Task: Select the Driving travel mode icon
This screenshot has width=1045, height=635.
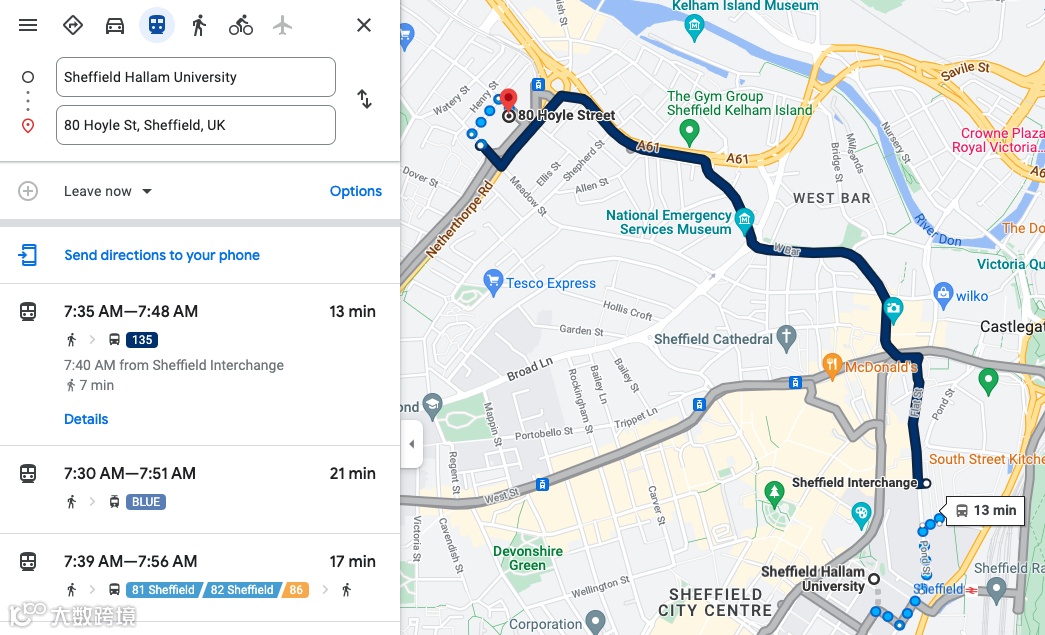Action: tap(115, 25)
